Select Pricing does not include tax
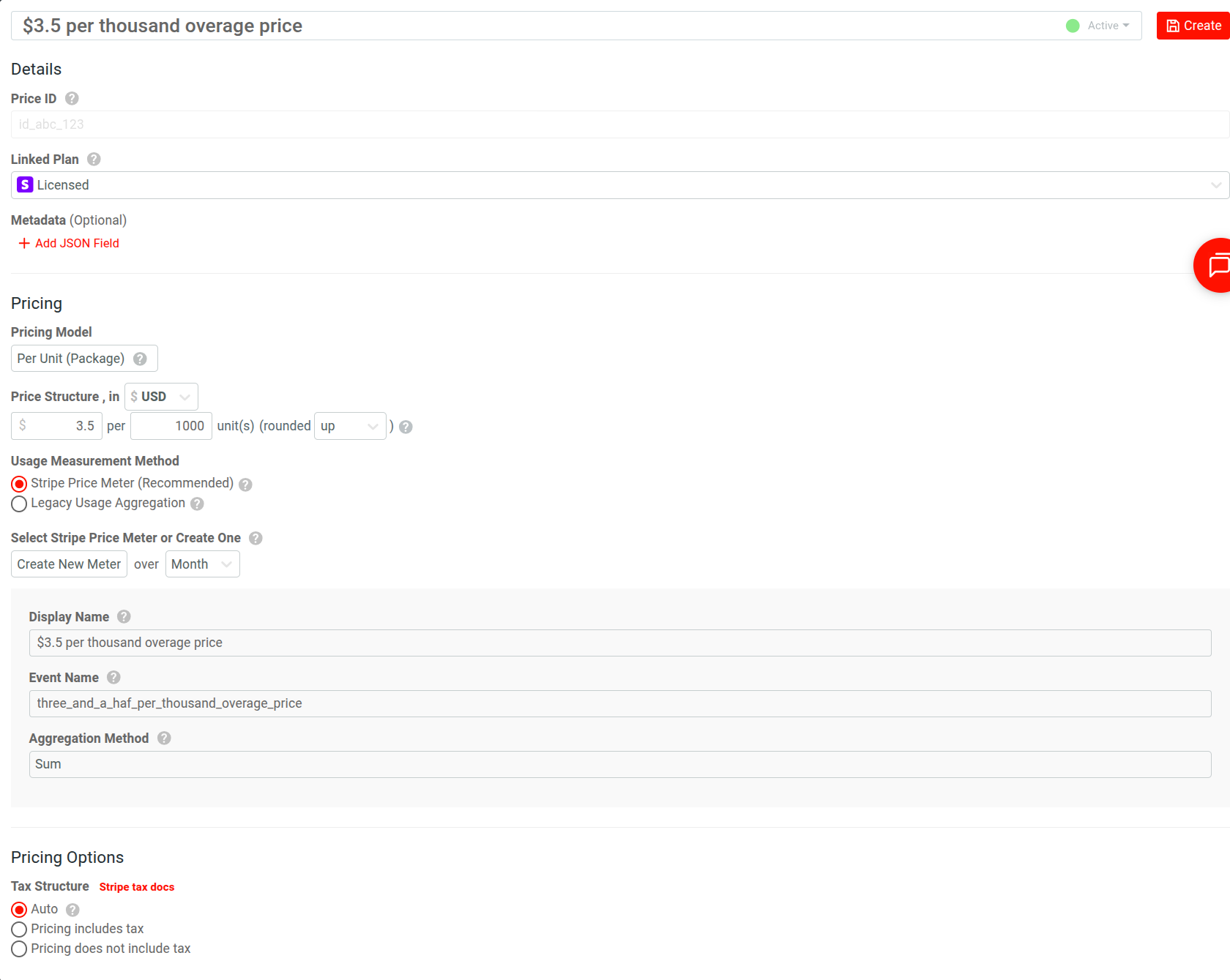Viewport: 1230px width, 980px height. tap(19, 949)
